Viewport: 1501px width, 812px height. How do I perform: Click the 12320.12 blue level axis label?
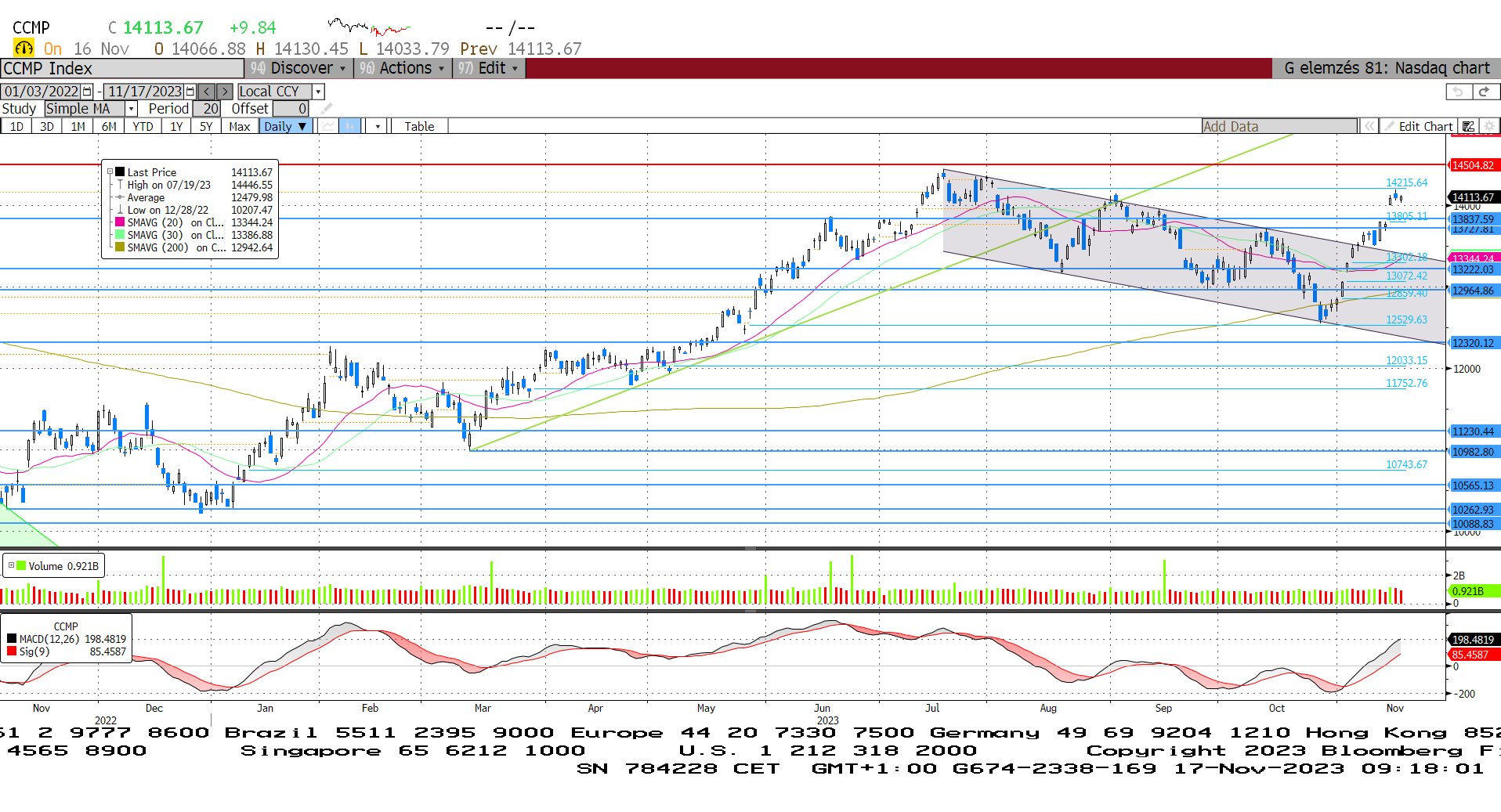[x=1475, y=343]
